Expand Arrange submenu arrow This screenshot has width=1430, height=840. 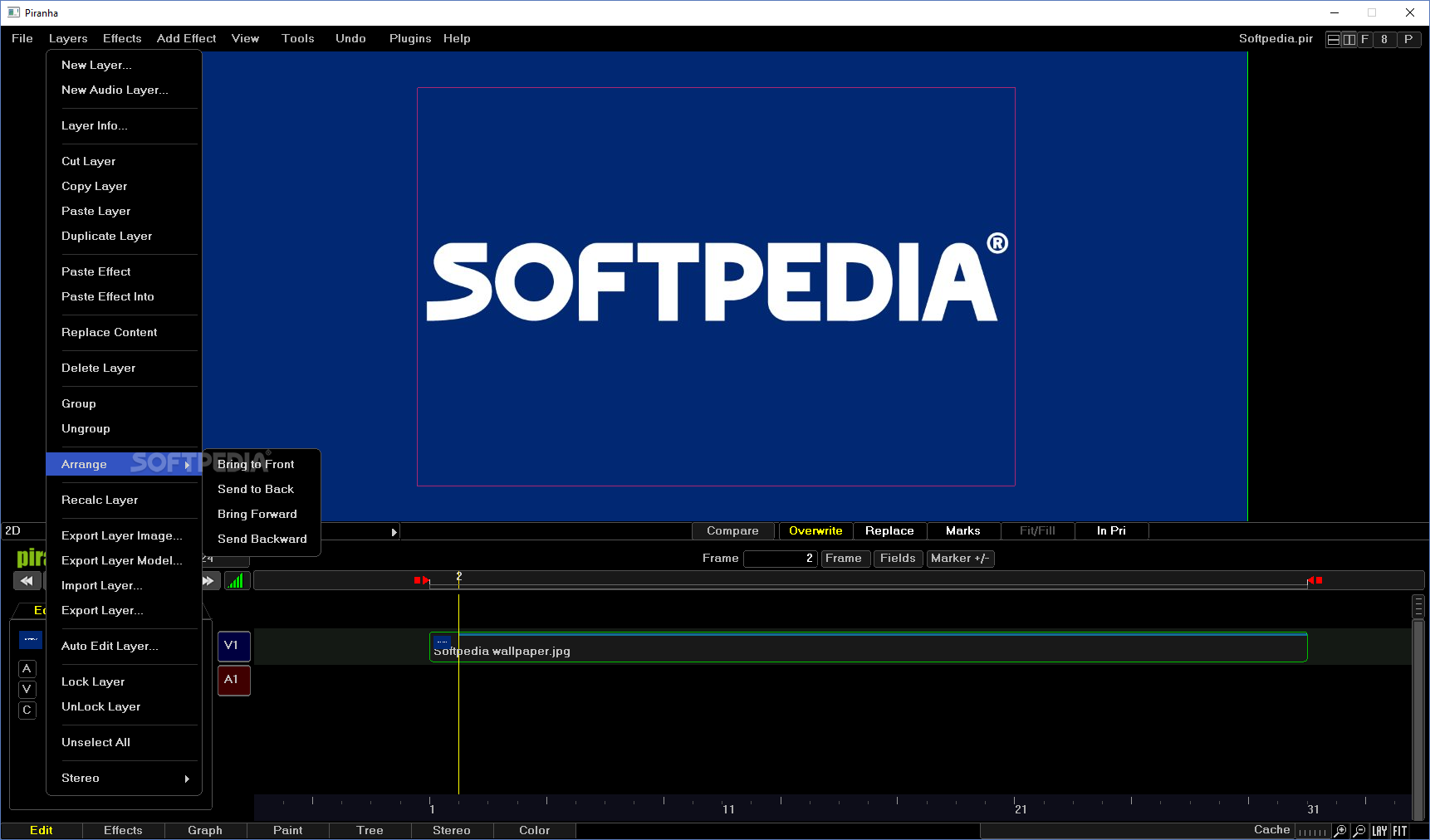(188, 465)
